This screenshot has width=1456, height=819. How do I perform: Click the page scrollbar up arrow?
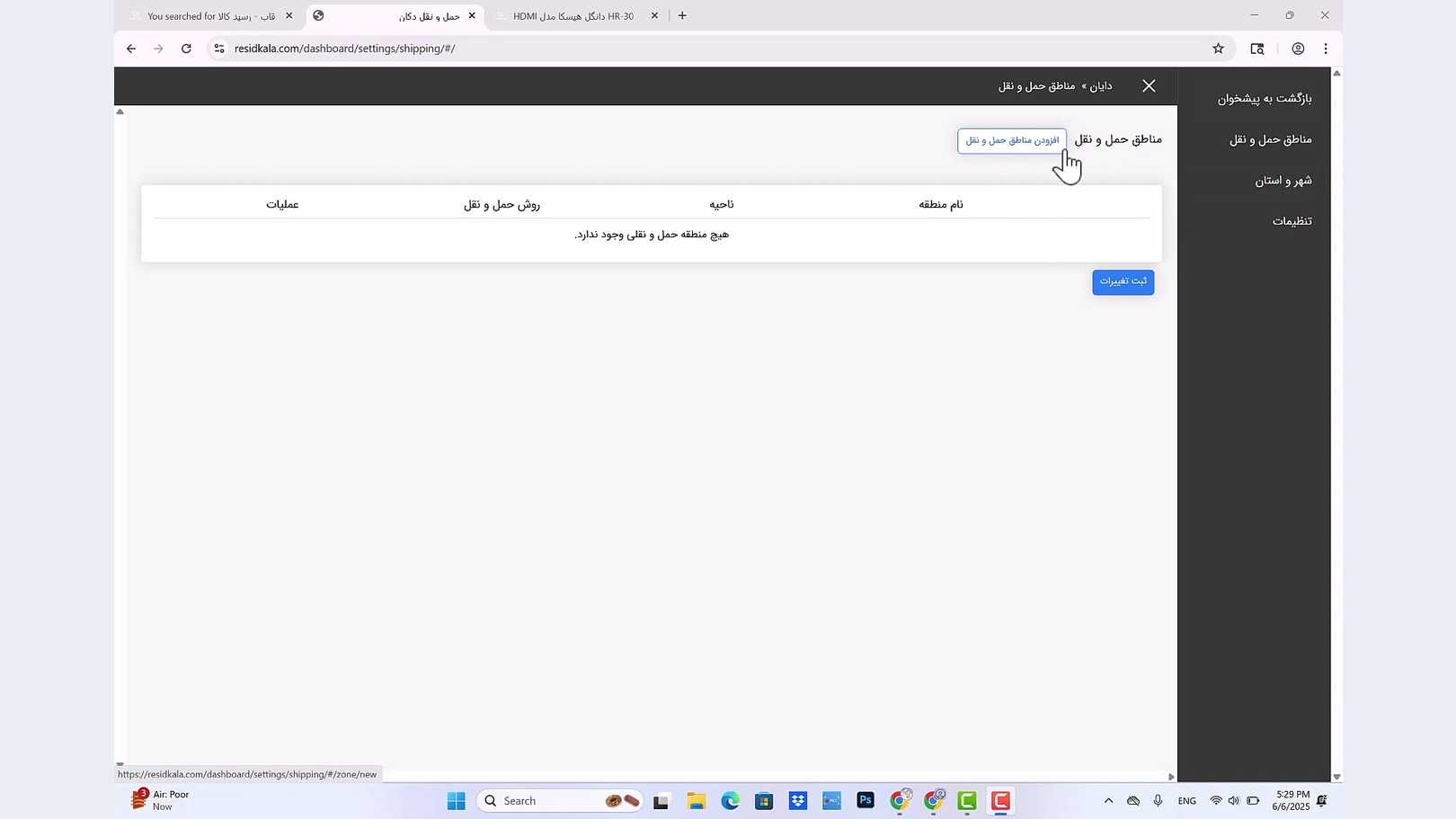[x=1336, y=73]
